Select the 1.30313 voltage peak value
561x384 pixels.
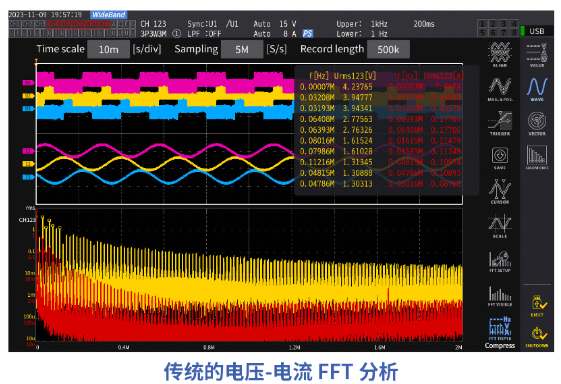(357, 184)
